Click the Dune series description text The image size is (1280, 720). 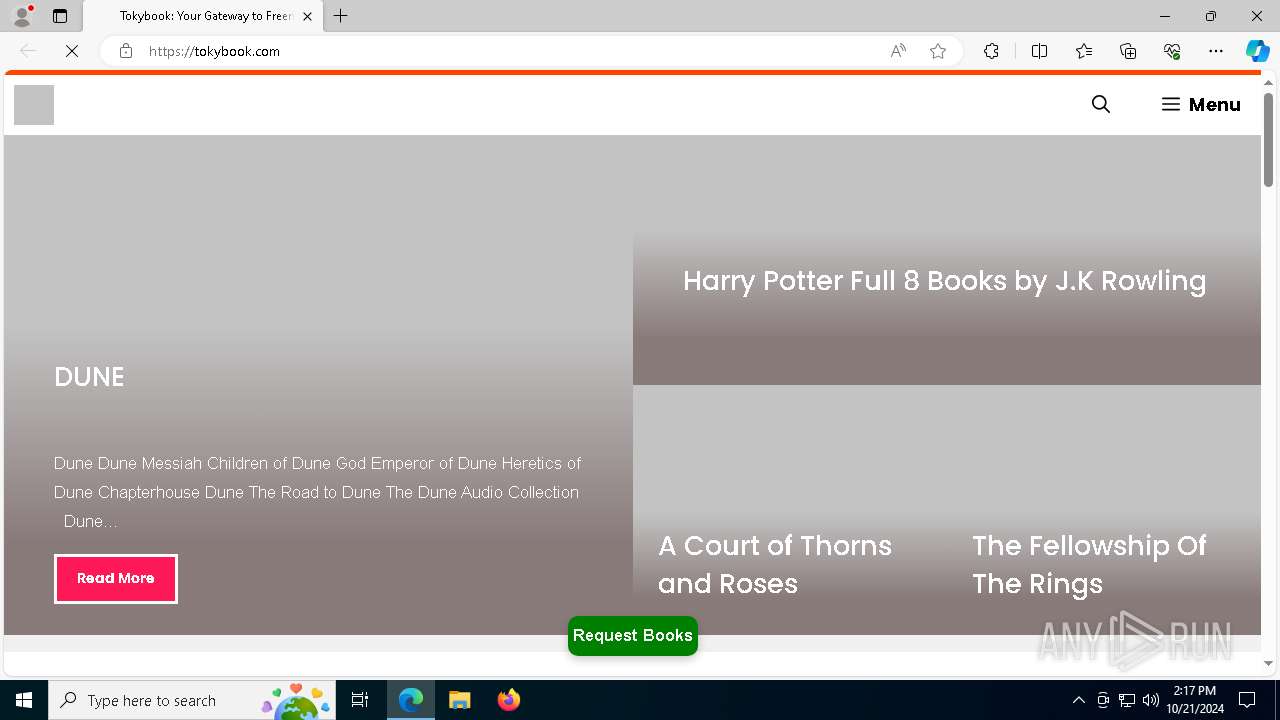[318, 492]
